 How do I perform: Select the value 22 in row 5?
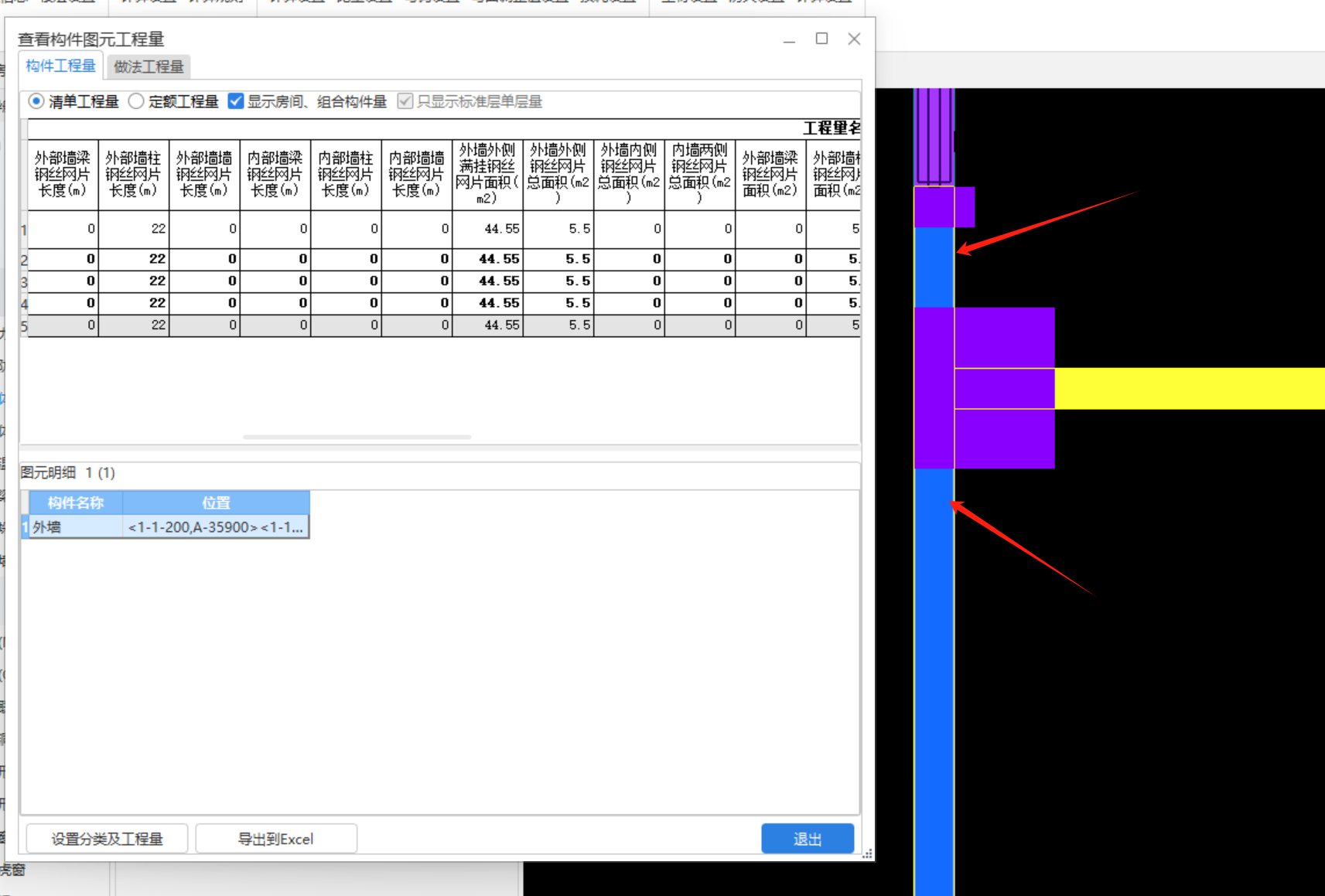134,325
